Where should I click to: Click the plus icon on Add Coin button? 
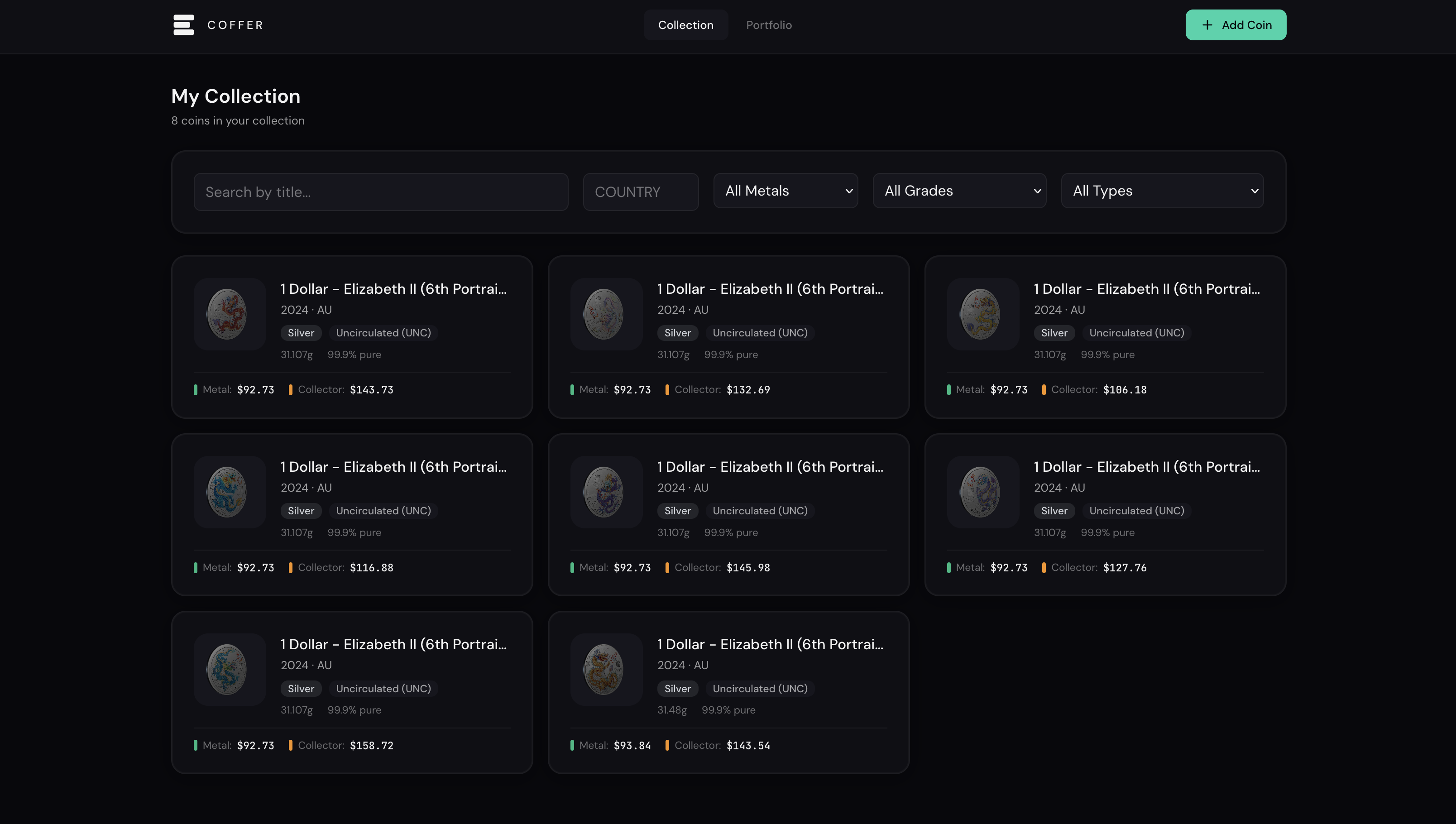click(x=1207, y=25)
